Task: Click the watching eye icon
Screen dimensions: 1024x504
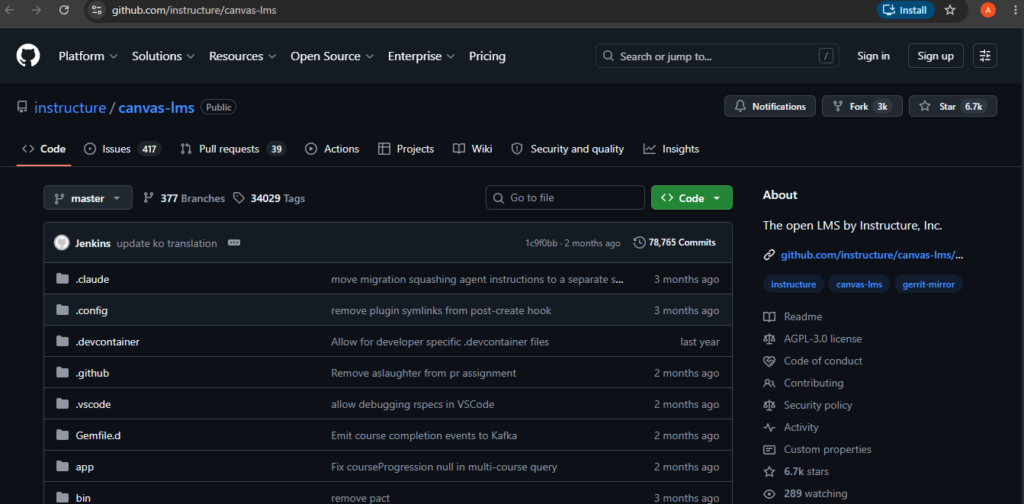Action: 769,494
